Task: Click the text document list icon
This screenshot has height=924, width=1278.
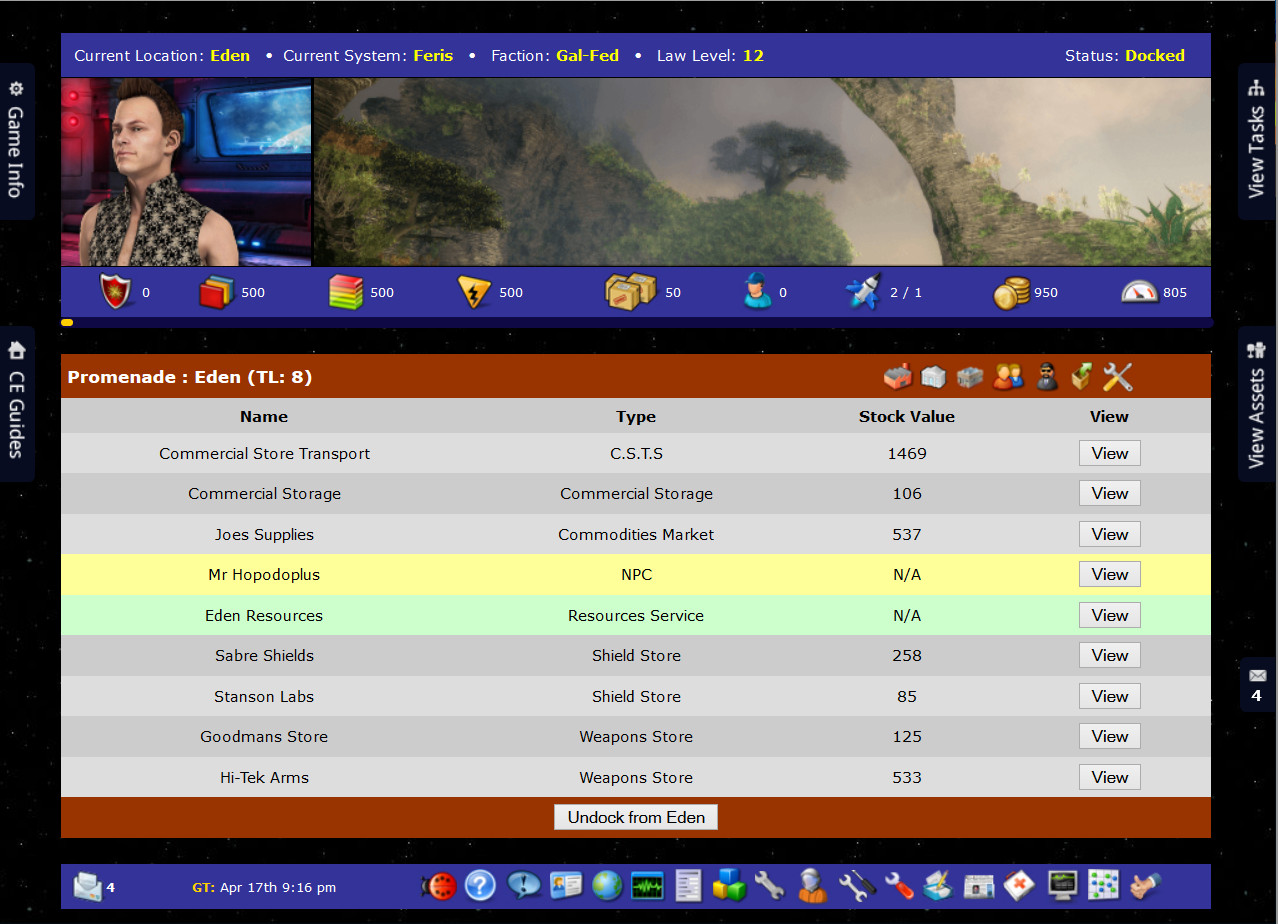Action: (x=688, y=885)
